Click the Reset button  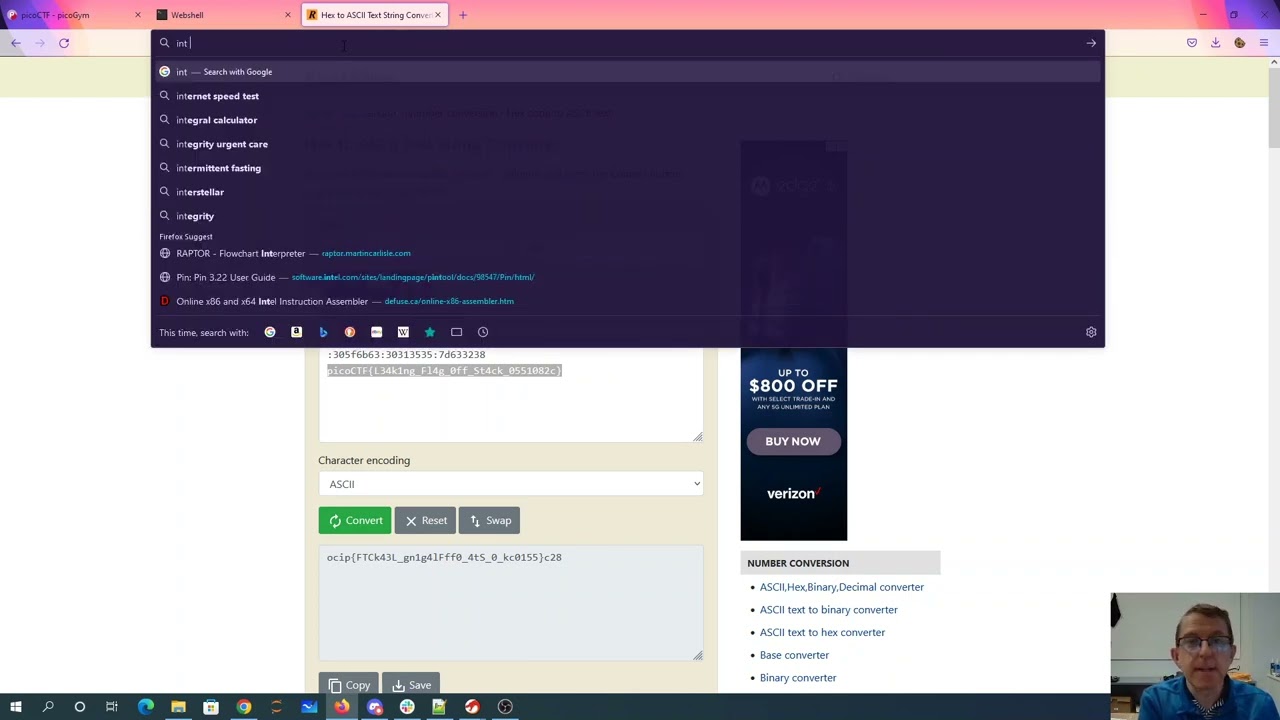pos(425,520)
